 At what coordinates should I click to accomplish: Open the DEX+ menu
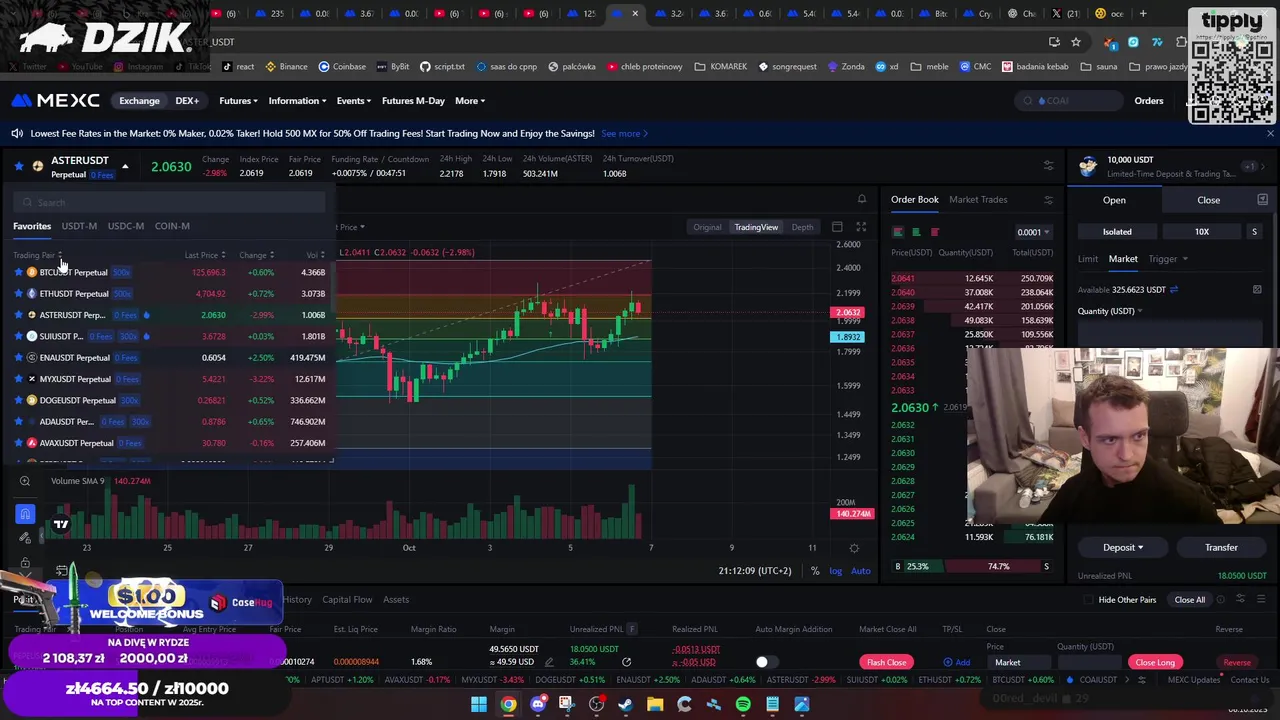(x=187, y=101)
